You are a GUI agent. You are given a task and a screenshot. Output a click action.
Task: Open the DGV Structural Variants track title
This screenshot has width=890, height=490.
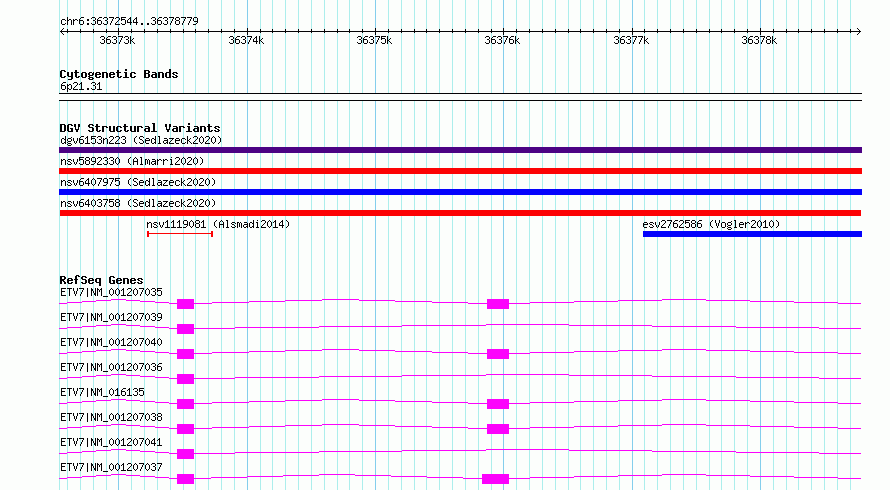(x=140, y=128)
